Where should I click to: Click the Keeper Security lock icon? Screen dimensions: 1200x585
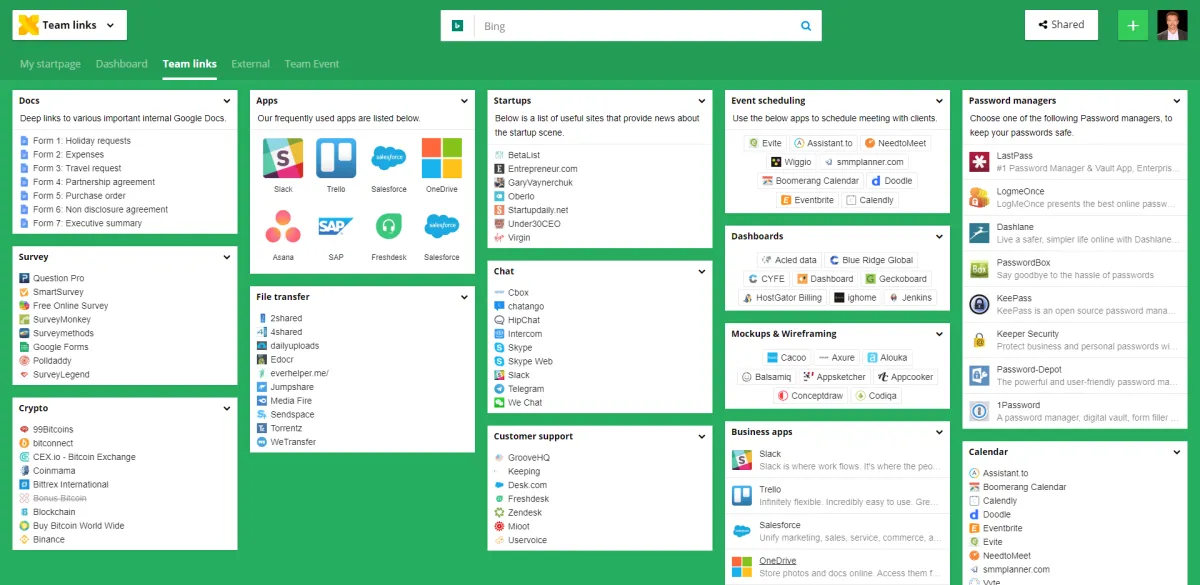[979, 340]
